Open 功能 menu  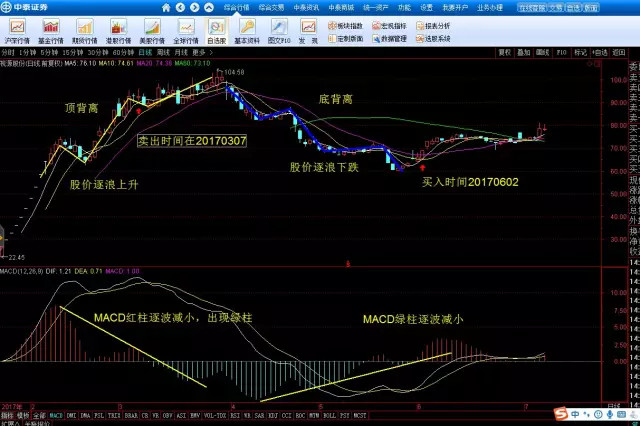(404, 7)
